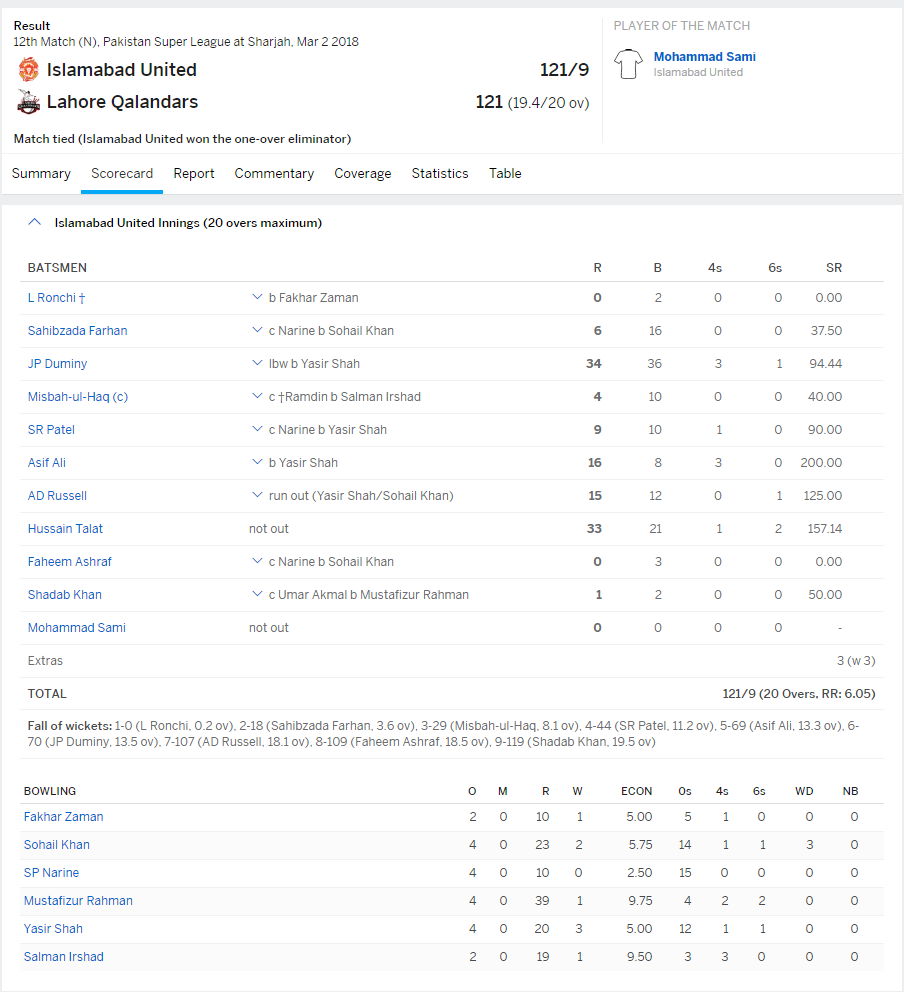Expand AD Russell run out details chevron
The image size is (904, 992).
(x=257, y=496)
